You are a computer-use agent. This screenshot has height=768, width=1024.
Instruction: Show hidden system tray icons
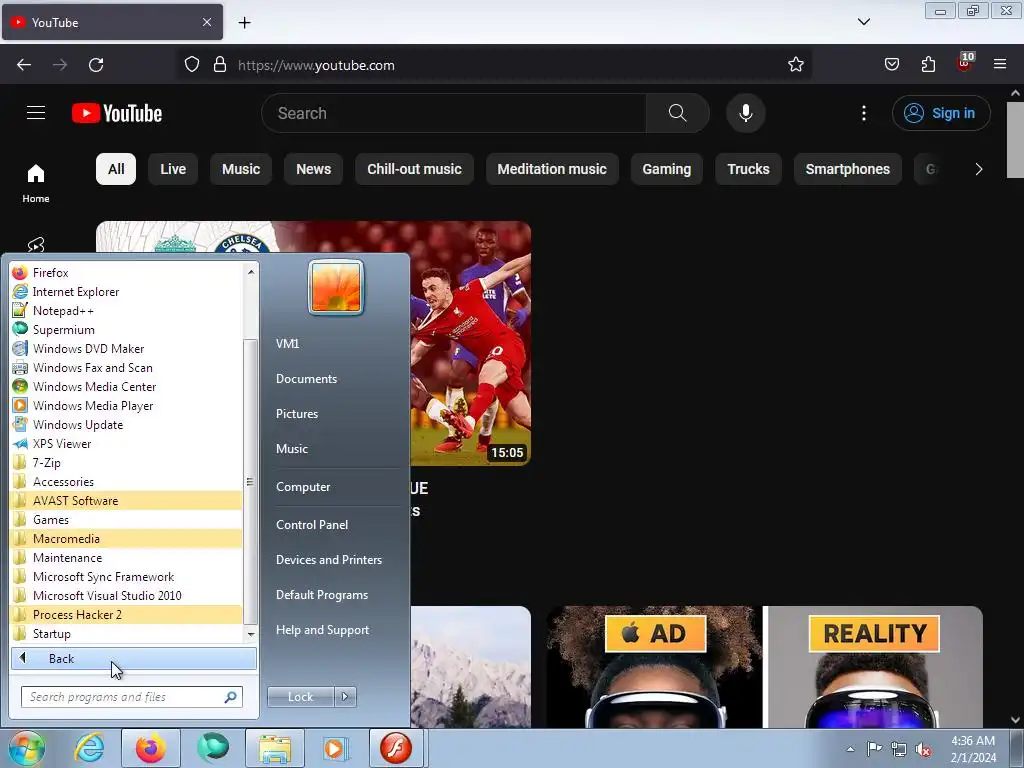point(850,749)
